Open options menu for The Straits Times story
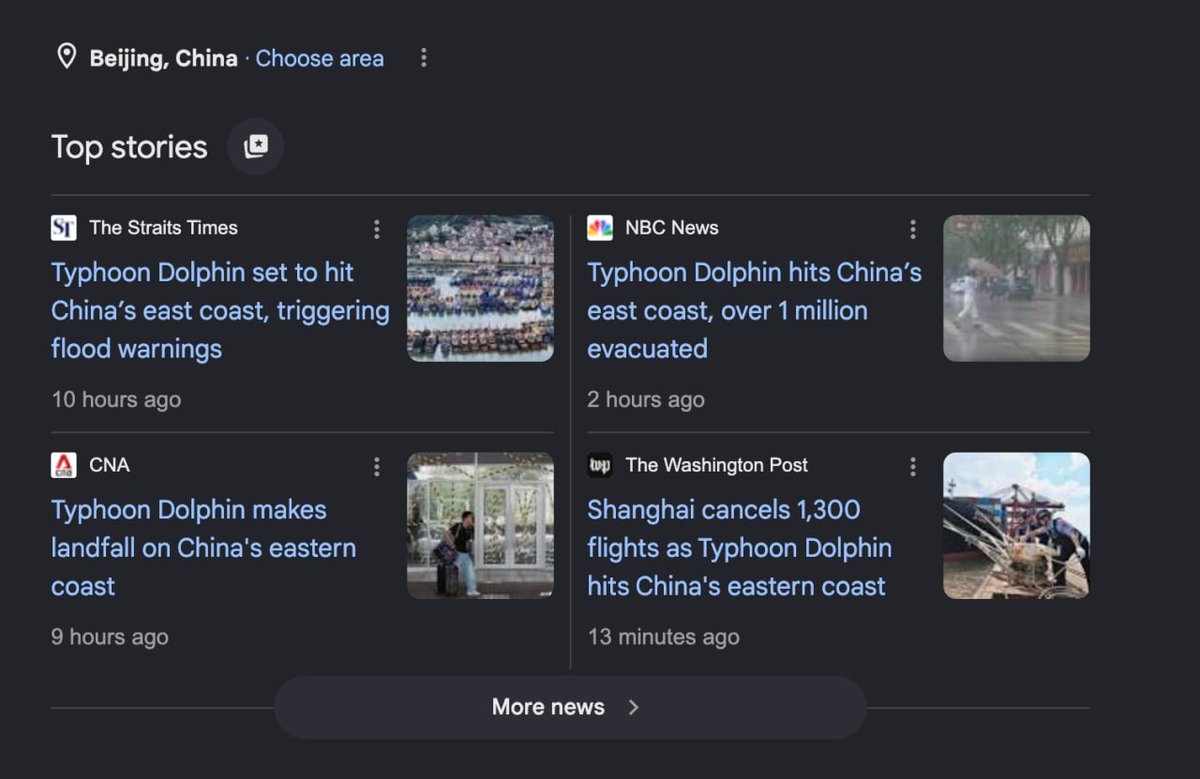Viewport: 1200px width, 779px height. (377, 230)
